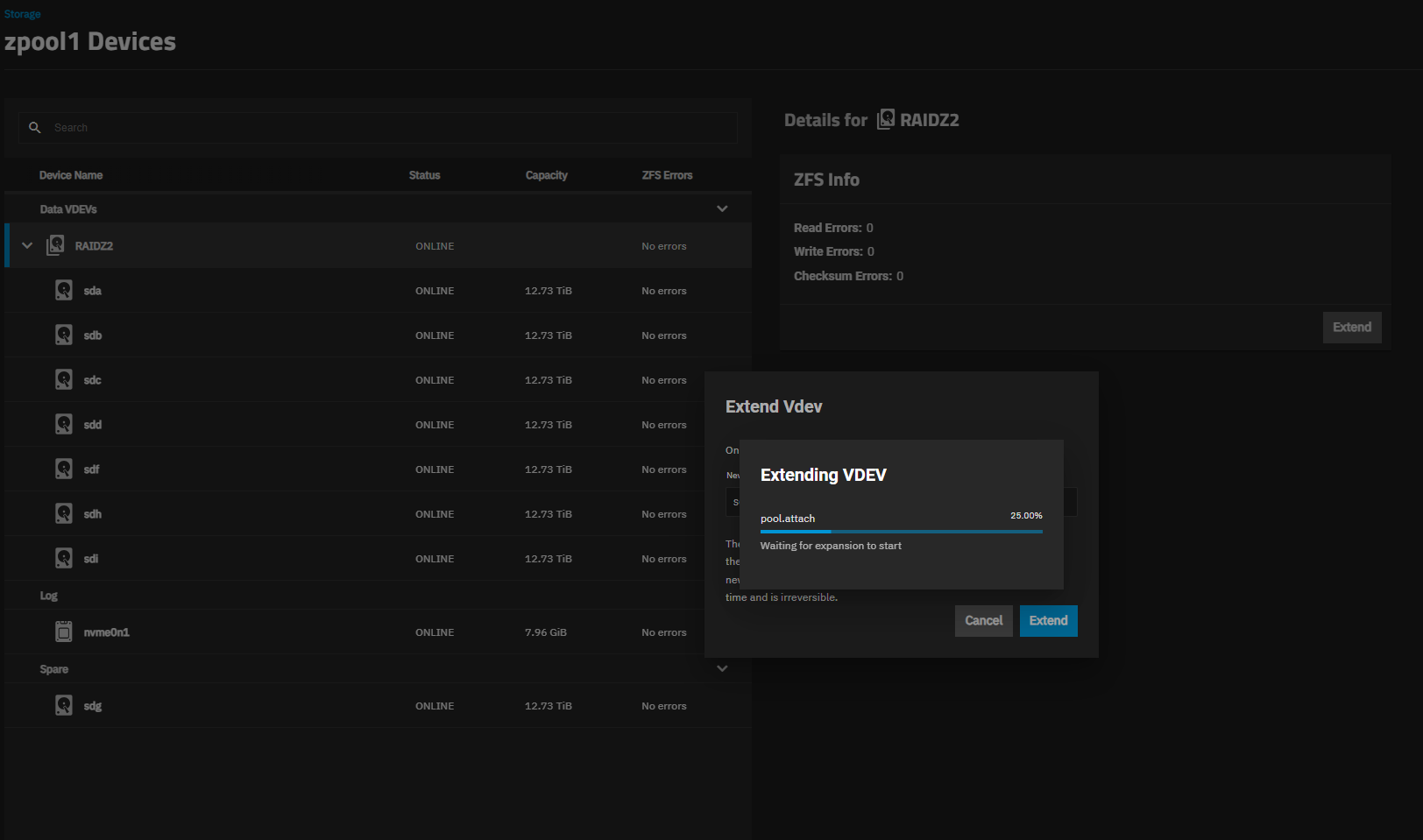Select the RAIDZ2 vdev name
Screen dimensions: 1423x840
(94, 246)
